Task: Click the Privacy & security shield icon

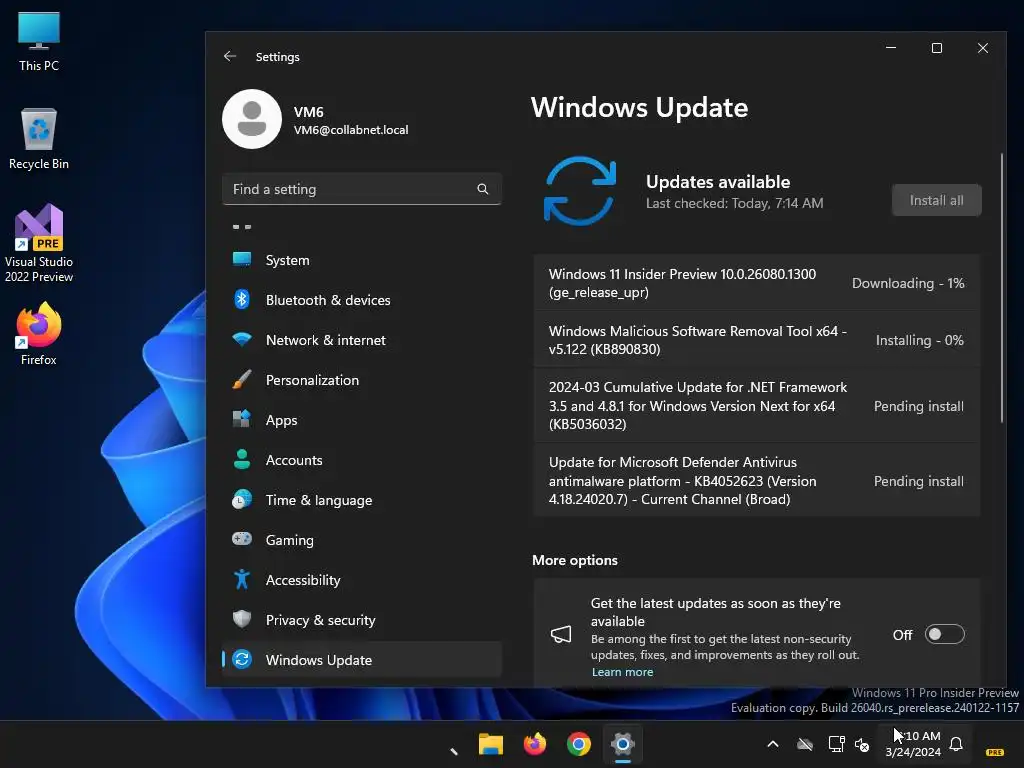Action: 242,619
